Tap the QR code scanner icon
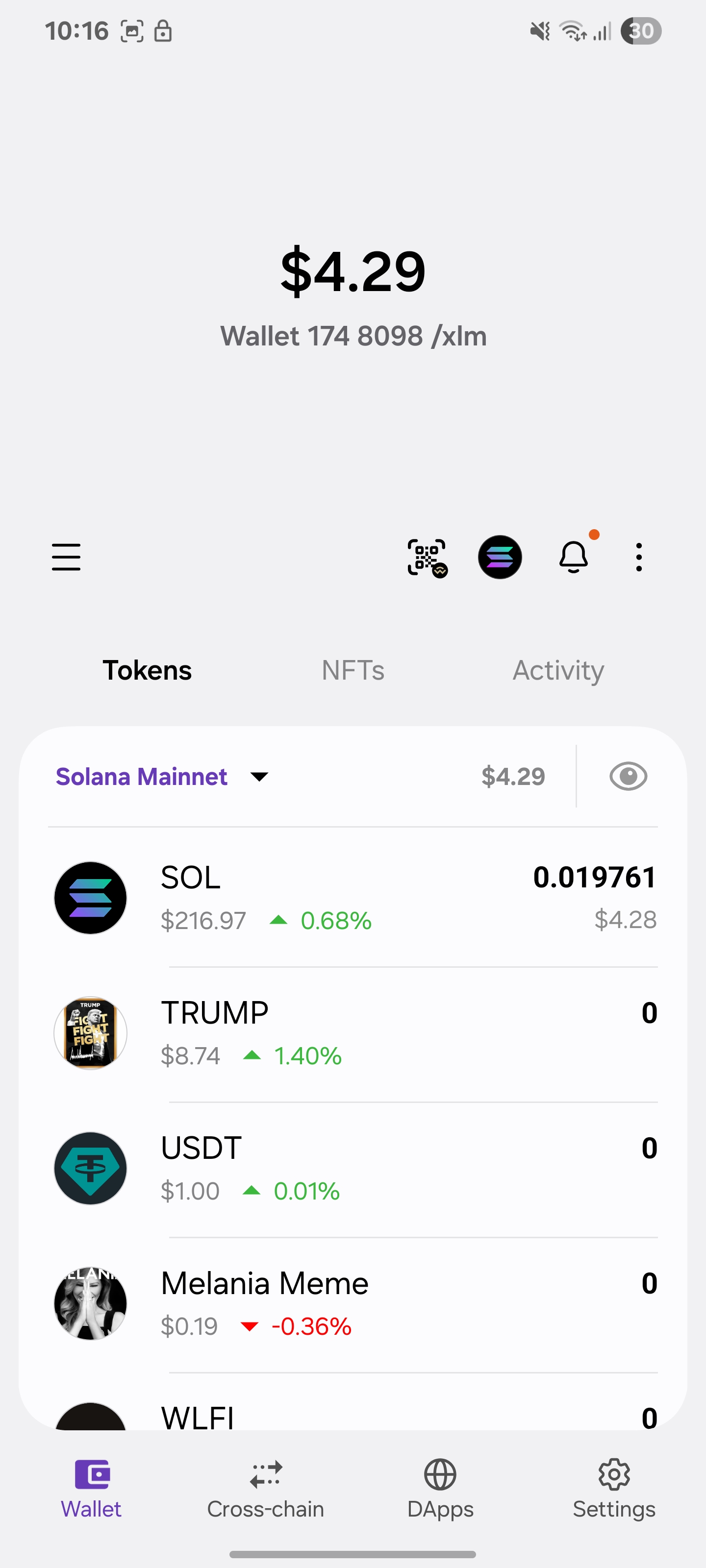 point(427,557)
